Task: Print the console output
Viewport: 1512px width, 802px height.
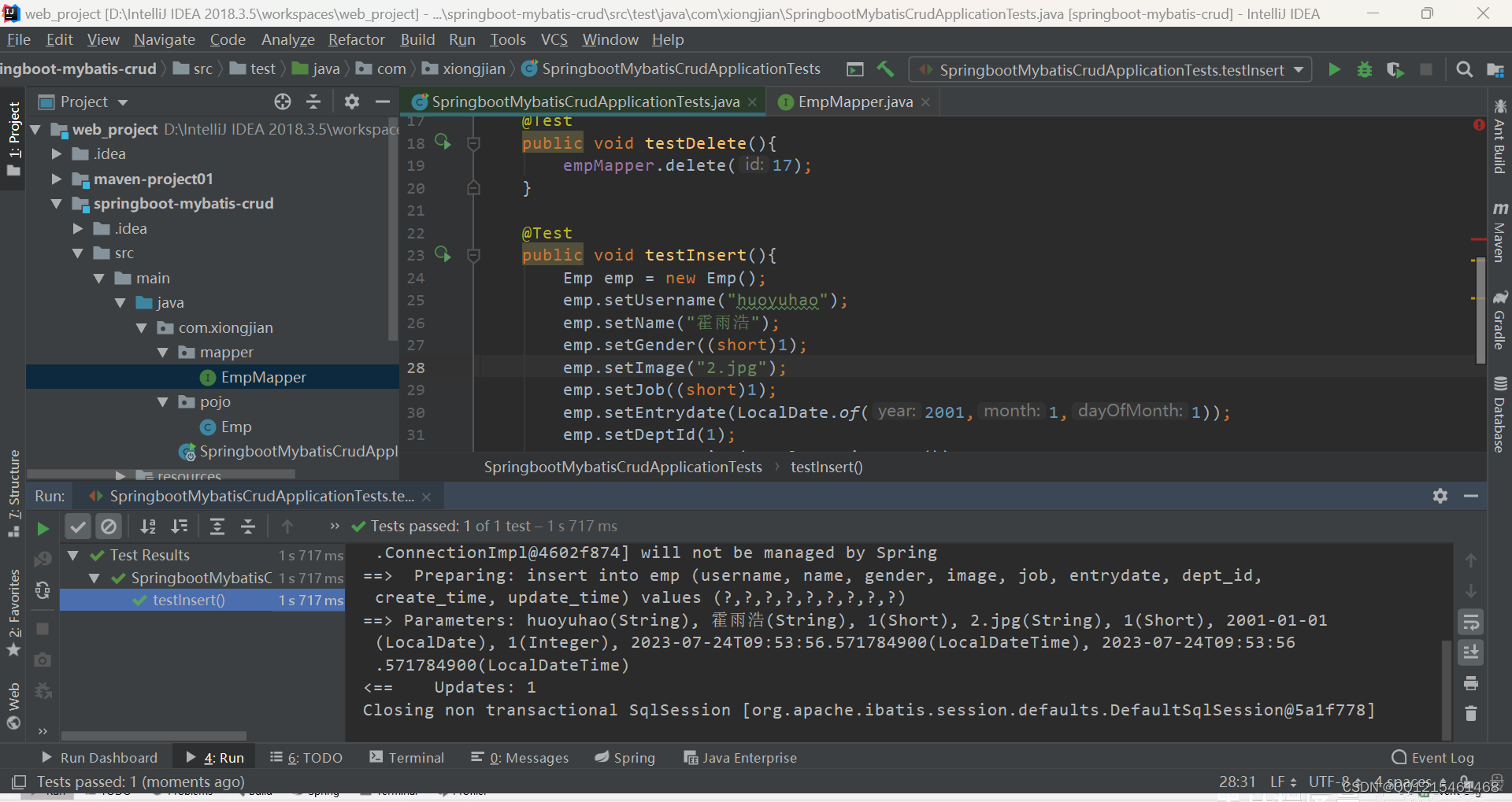Action: pyautogui.click(x=1470, y=683)
